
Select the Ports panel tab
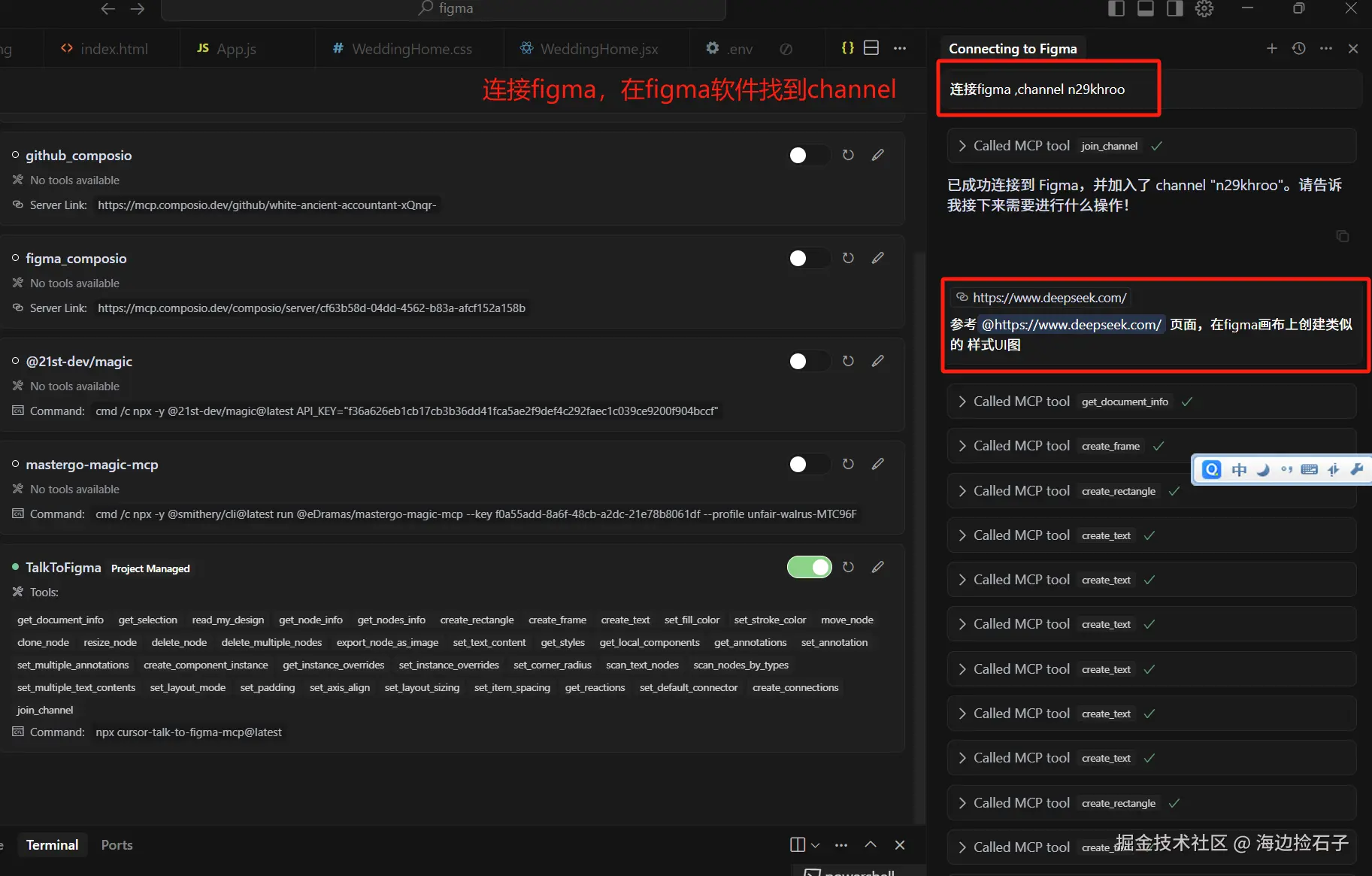click(117, 845)
